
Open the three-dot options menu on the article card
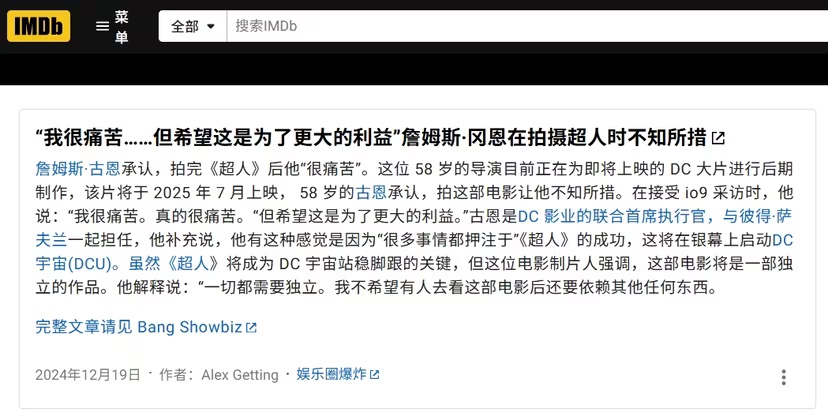(x=784, y=377)
